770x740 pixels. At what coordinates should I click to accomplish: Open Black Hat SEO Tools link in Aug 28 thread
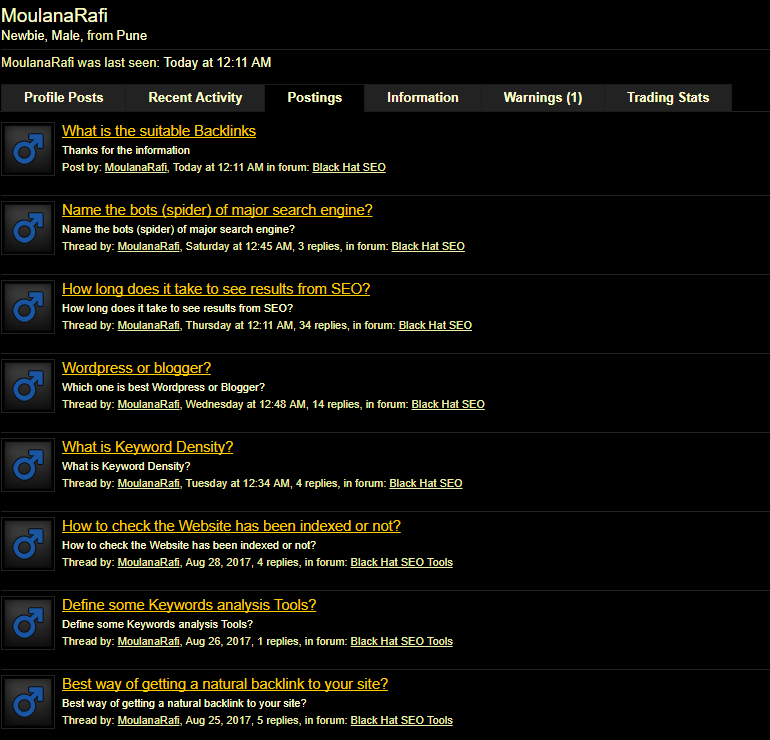coord(402,563)
